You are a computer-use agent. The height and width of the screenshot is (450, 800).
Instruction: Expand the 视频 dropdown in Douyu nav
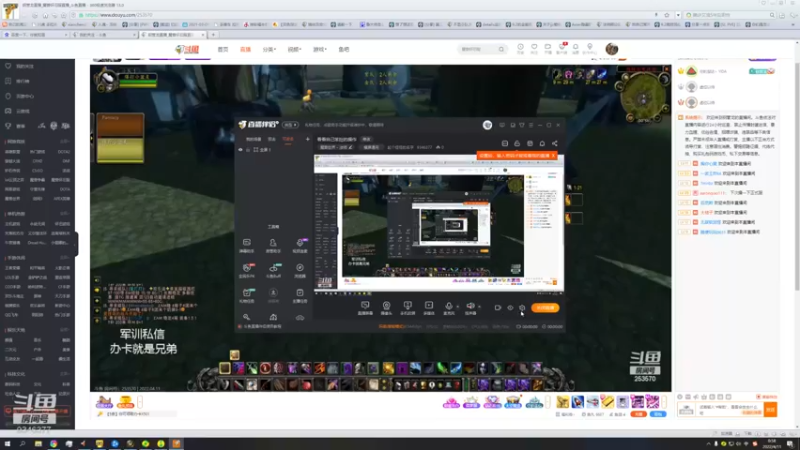tap(294, 49)
